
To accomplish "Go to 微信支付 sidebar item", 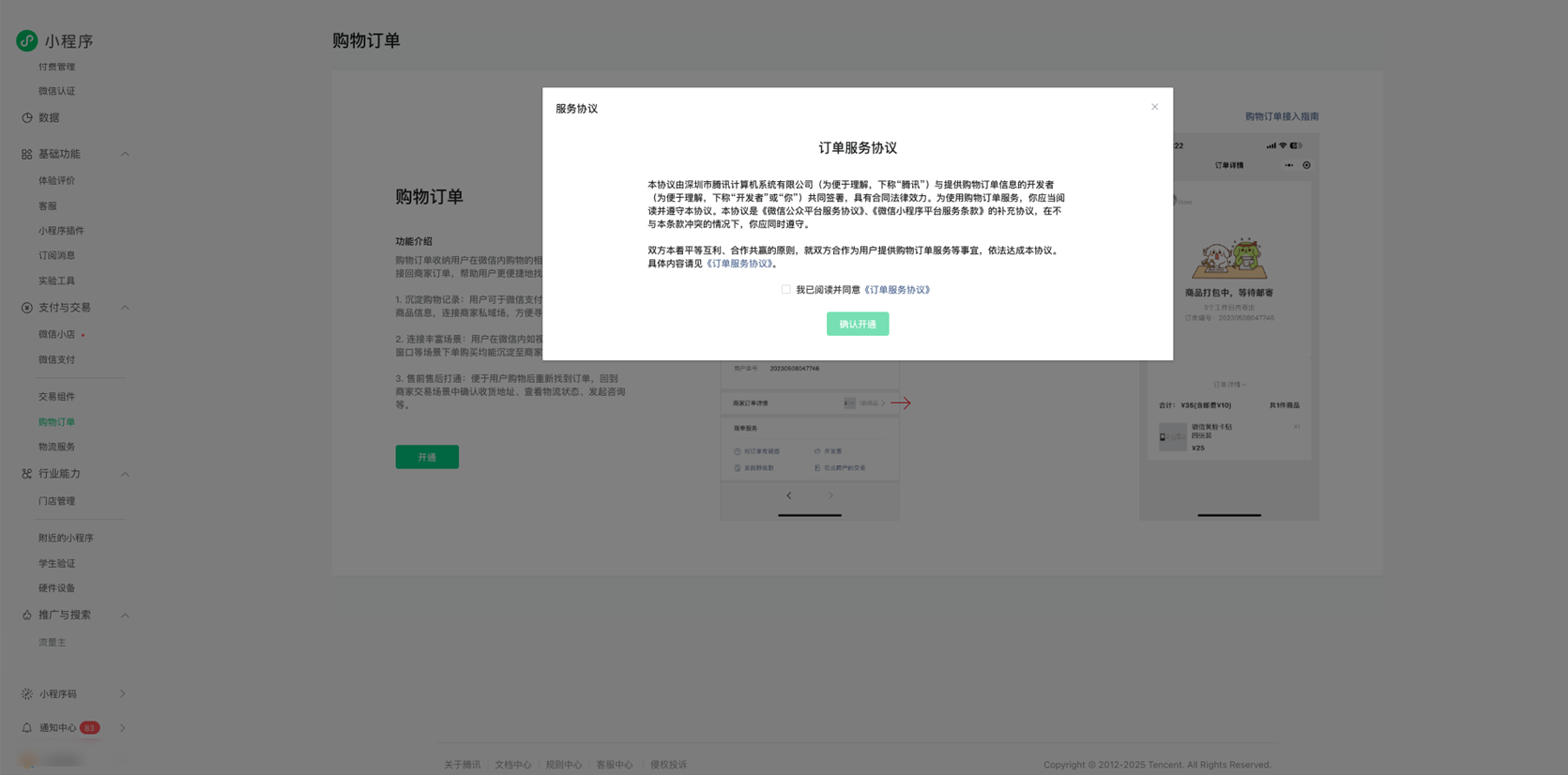I will 57,359.
